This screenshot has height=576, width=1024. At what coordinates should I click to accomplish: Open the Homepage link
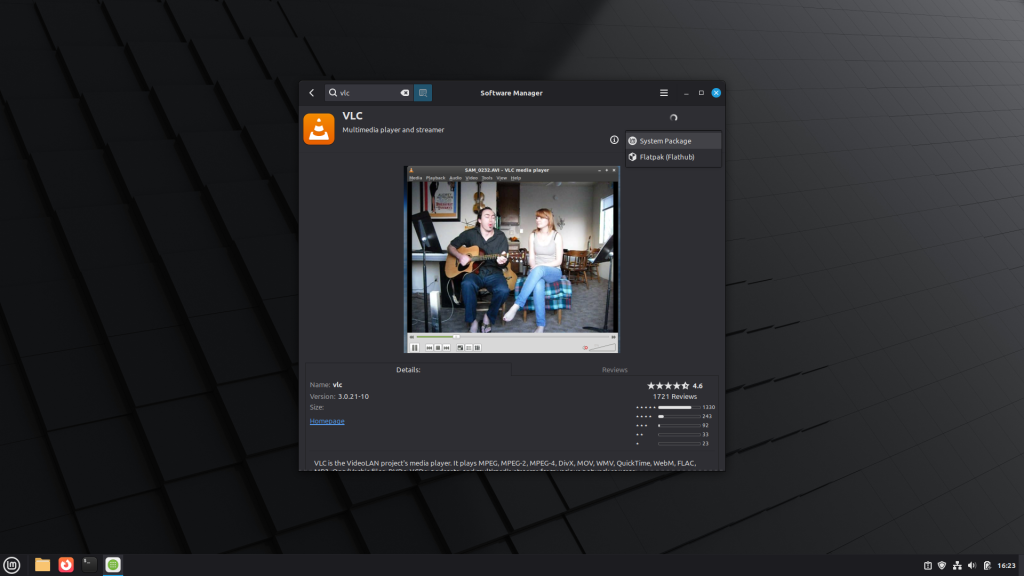coord(327,421)
